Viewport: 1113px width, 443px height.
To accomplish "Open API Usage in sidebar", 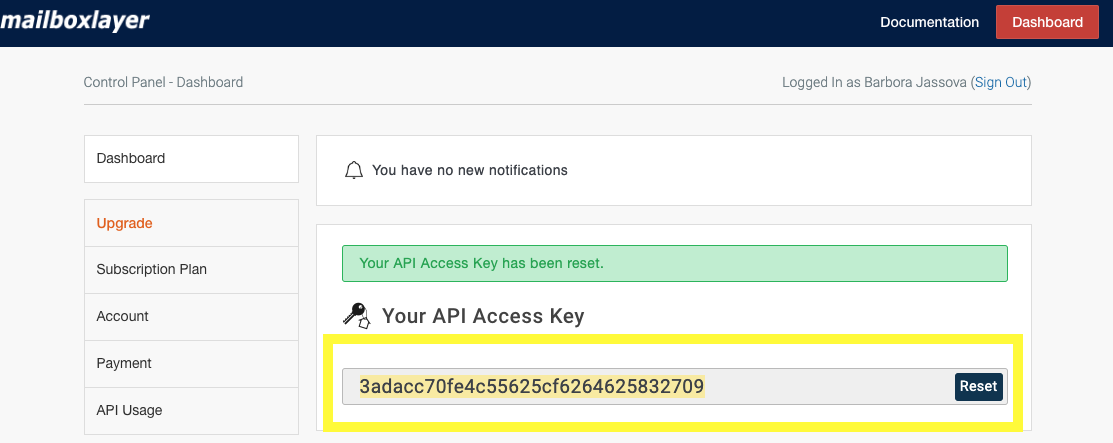I will (x=191, y=410).
